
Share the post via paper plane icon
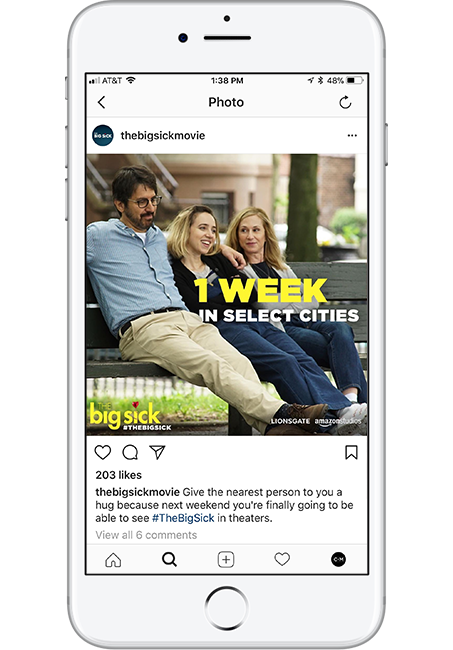157,452
